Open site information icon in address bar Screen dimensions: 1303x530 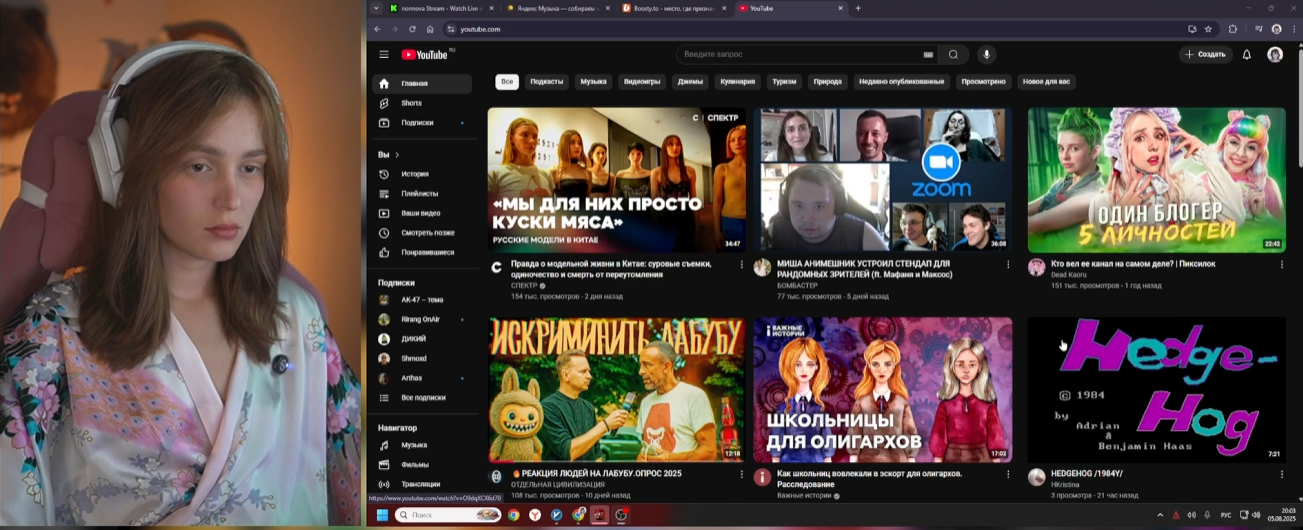pyautogui.click(x=451, y=29)
